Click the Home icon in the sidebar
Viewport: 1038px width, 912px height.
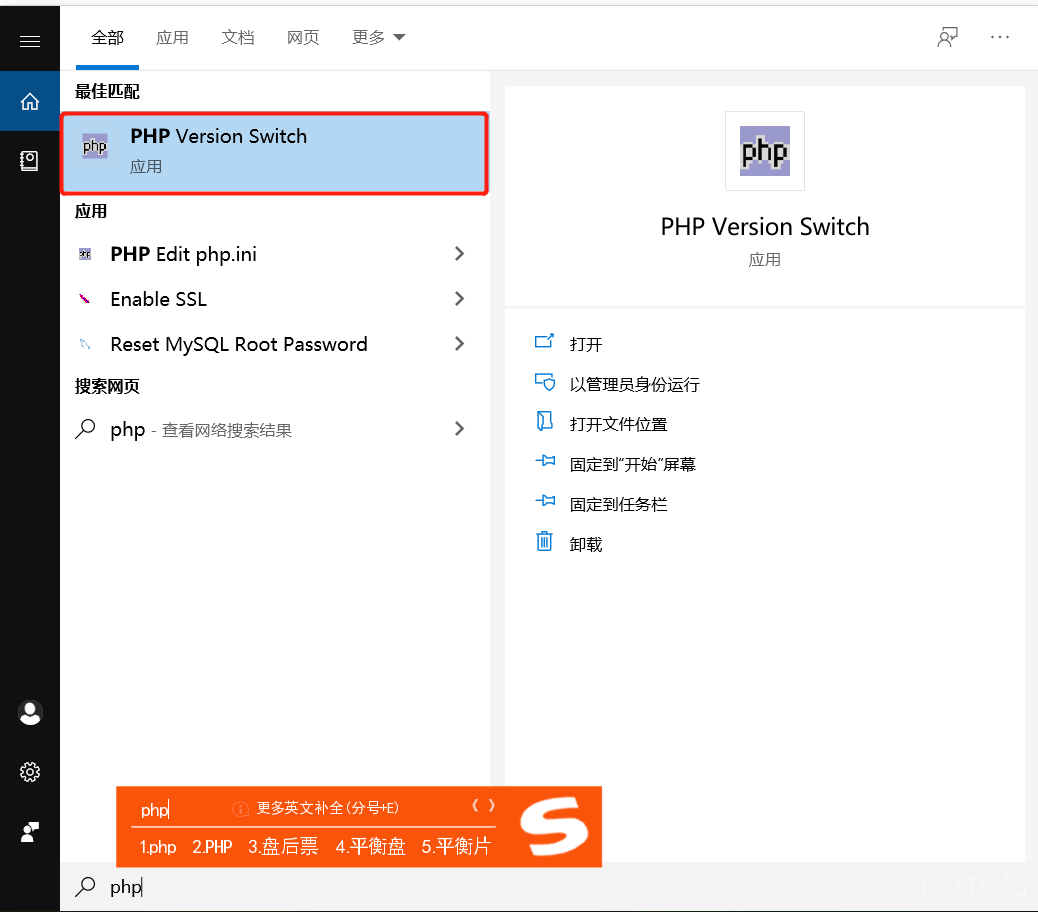[30, 101]
